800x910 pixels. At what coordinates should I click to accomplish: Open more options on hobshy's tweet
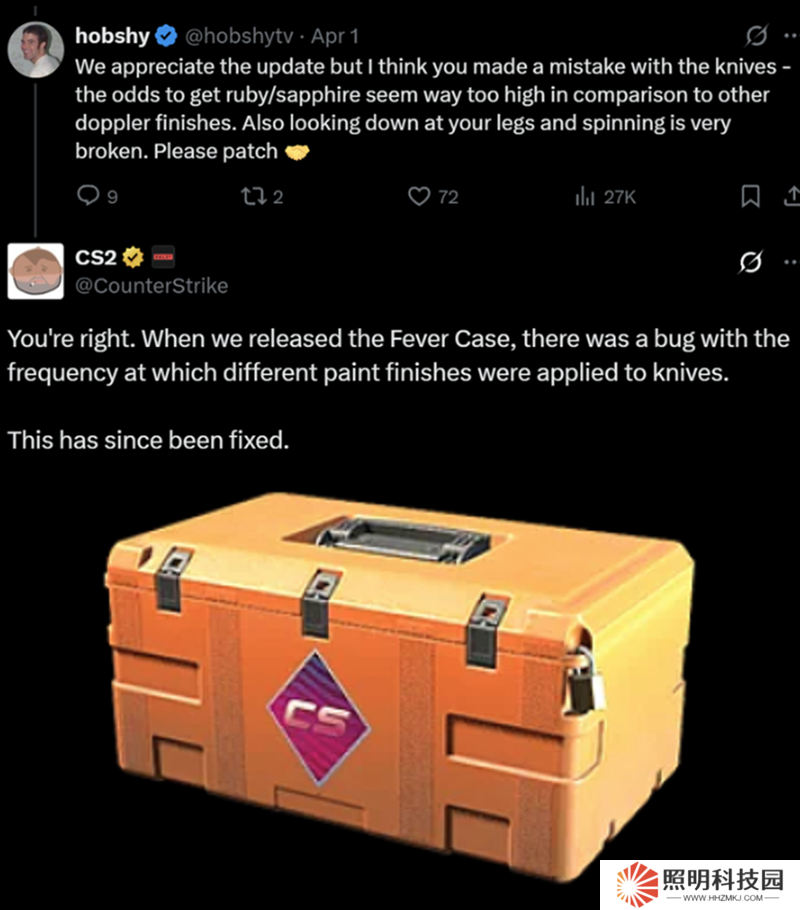791,36
